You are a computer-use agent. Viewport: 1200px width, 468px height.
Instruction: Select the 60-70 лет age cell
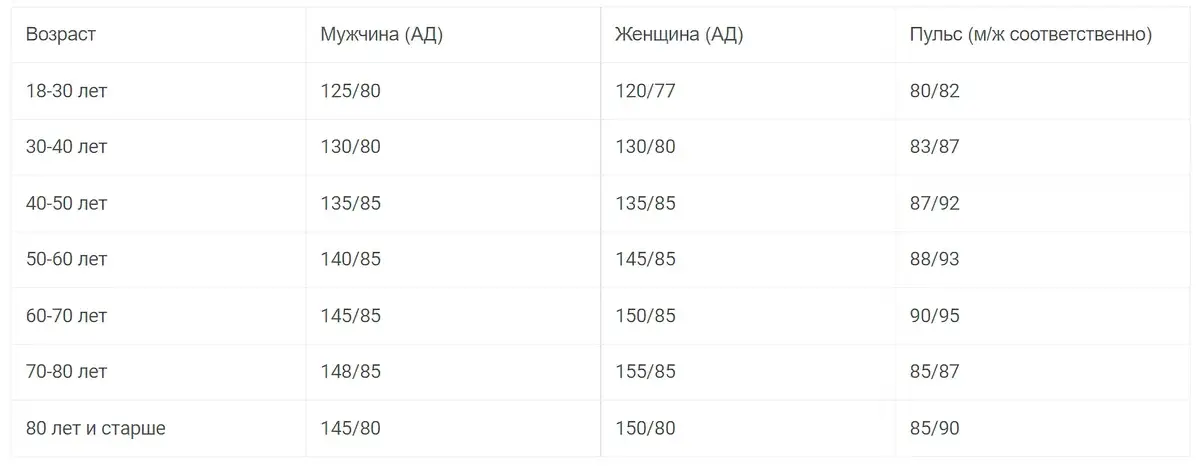[x=67, y=315]
